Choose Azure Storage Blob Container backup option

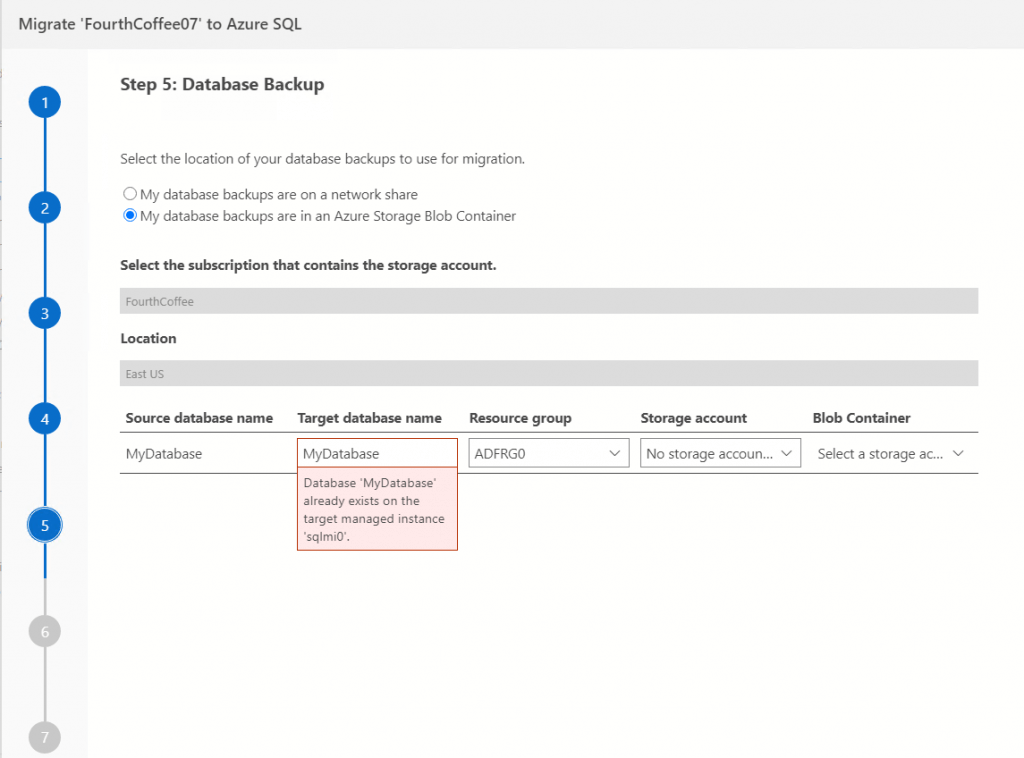pos(130,215)
